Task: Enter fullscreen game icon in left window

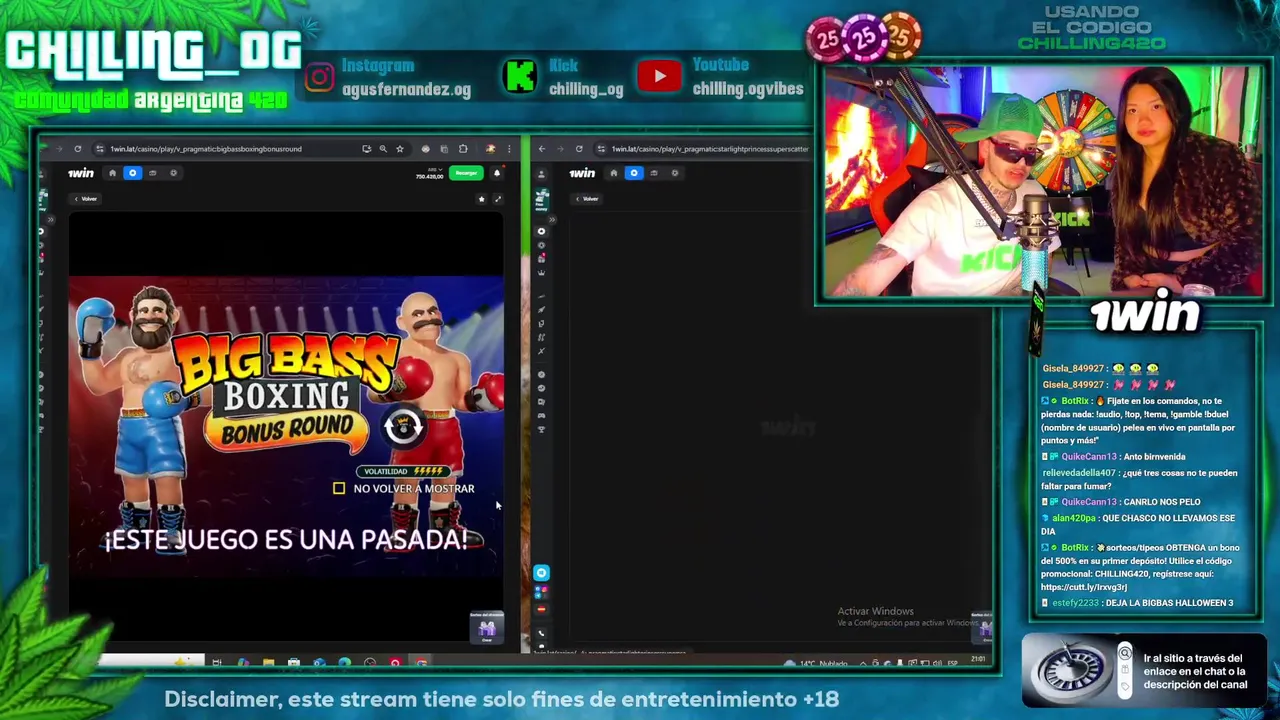Action: [x=497, y=199]
